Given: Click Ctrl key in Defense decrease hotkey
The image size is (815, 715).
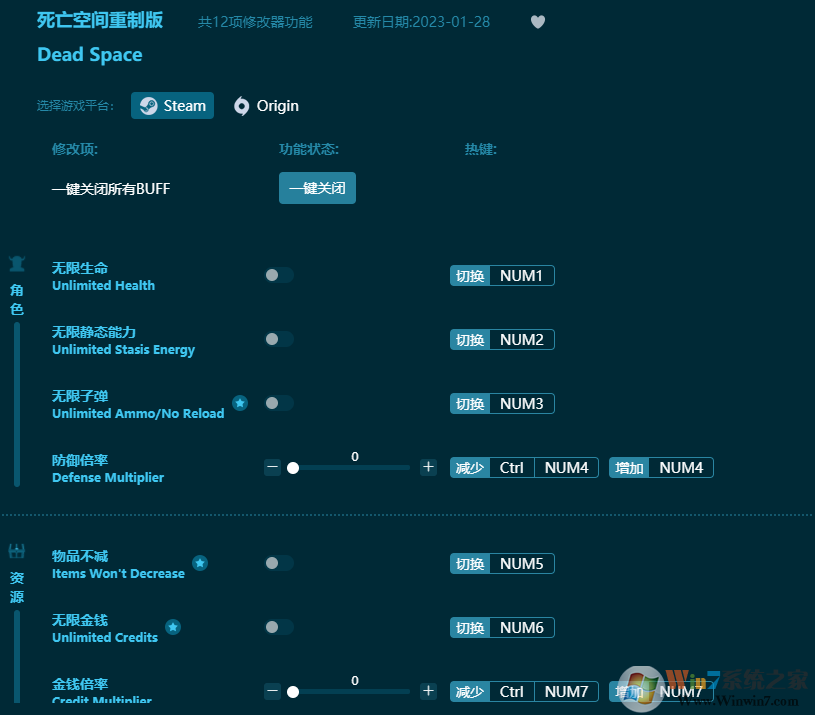Looking at the screenshot, I should (x=511, y=468).
